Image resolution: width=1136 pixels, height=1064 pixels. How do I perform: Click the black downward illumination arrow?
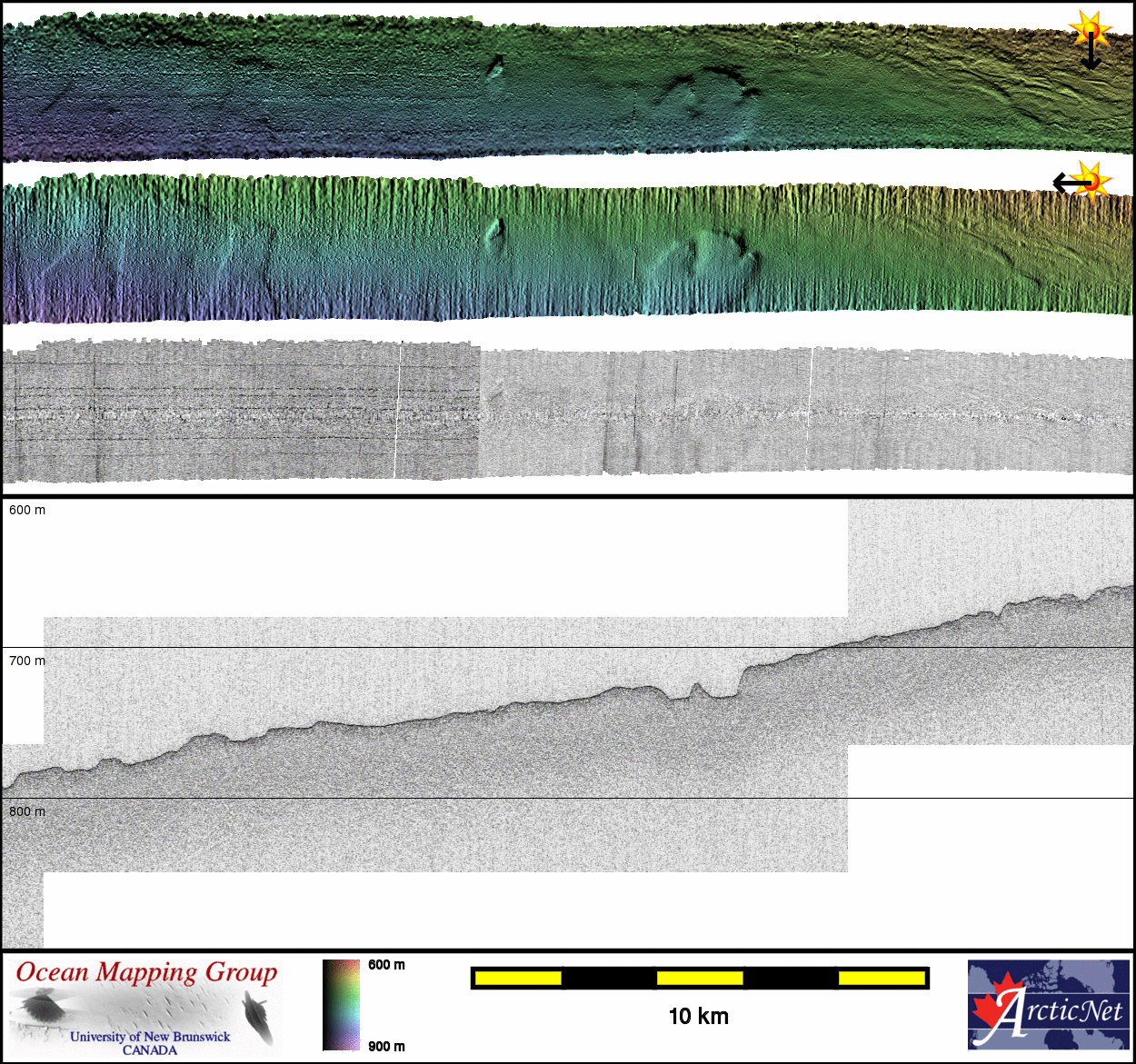tap(1091, 56)
